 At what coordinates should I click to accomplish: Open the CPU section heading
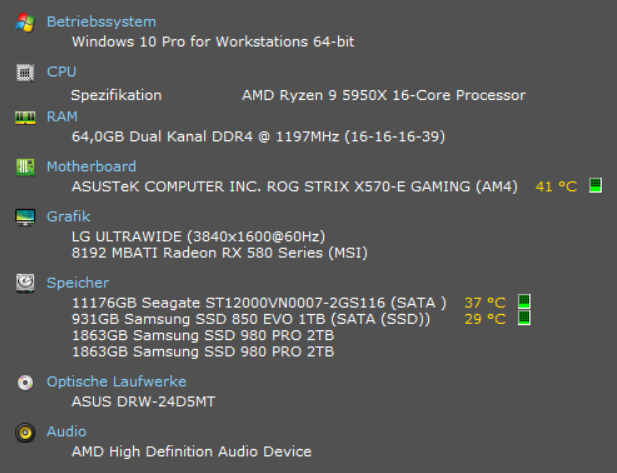61,72
